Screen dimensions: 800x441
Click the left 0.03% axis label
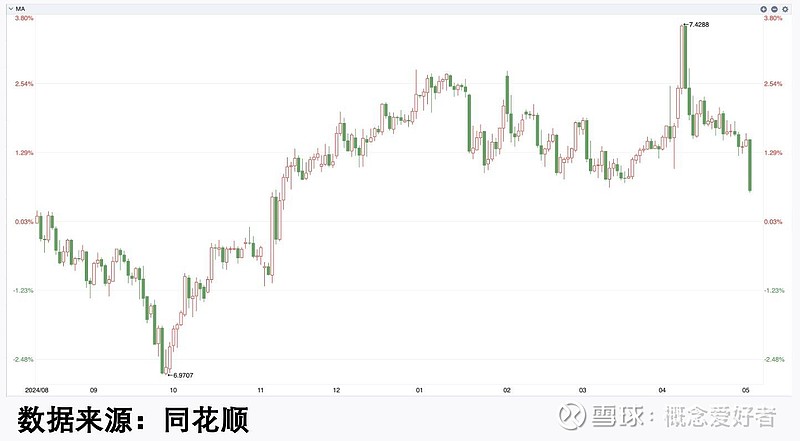pyautogui.click(x=23, y=222)
